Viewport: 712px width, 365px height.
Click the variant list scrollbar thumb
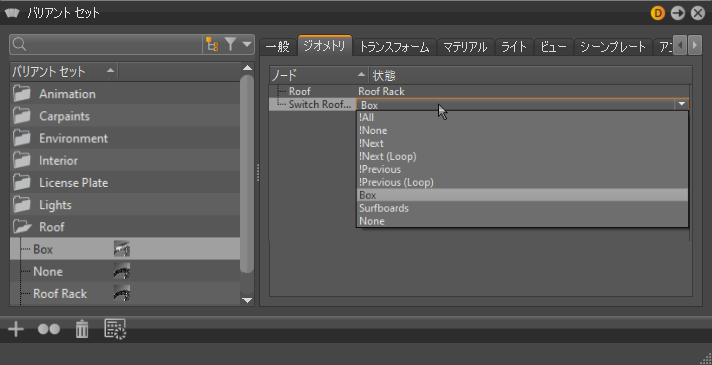point(247,174)
